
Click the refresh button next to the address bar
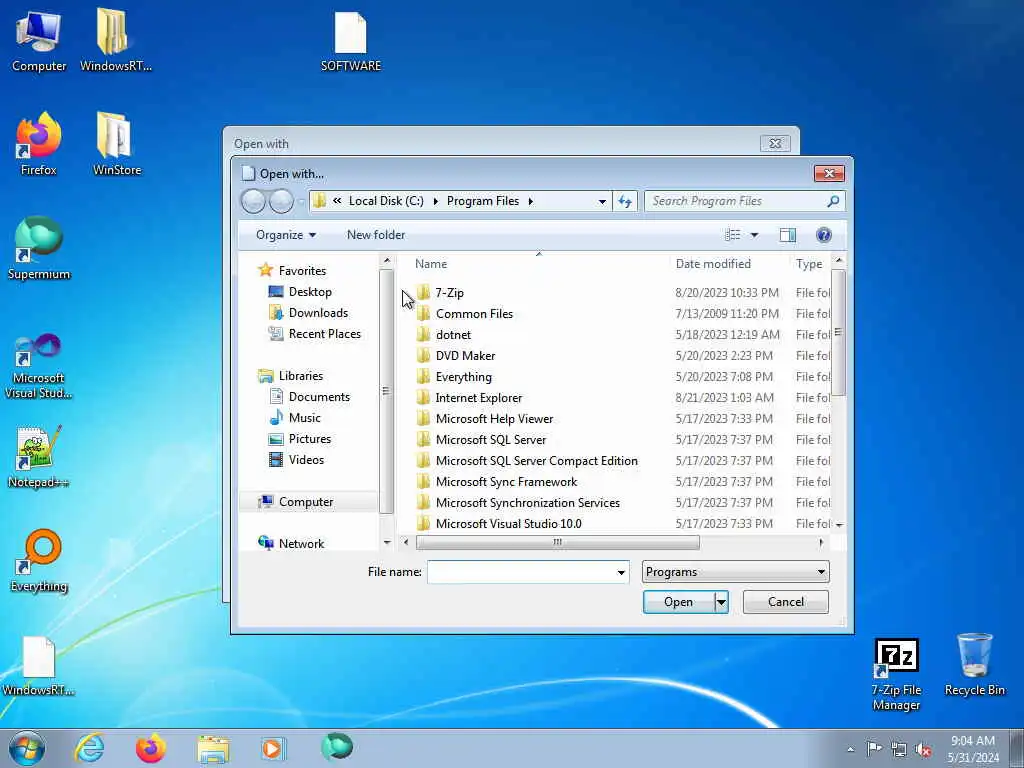point(625,201)
